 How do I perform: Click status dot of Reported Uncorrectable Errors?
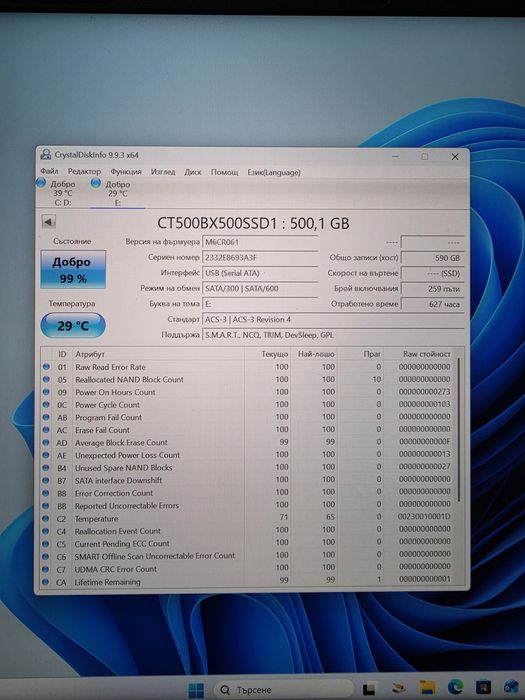[x=46, y=506]
